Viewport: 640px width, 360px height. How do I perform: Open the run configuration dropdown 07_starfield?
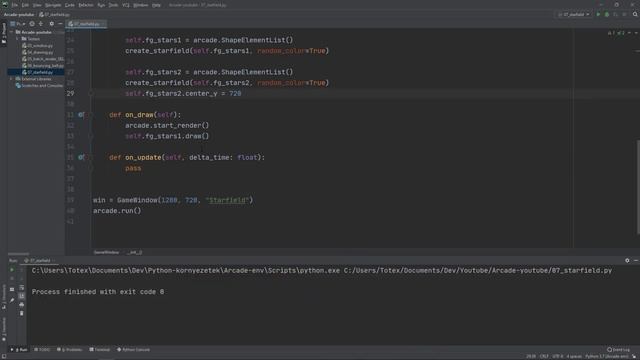click(574, 14)
